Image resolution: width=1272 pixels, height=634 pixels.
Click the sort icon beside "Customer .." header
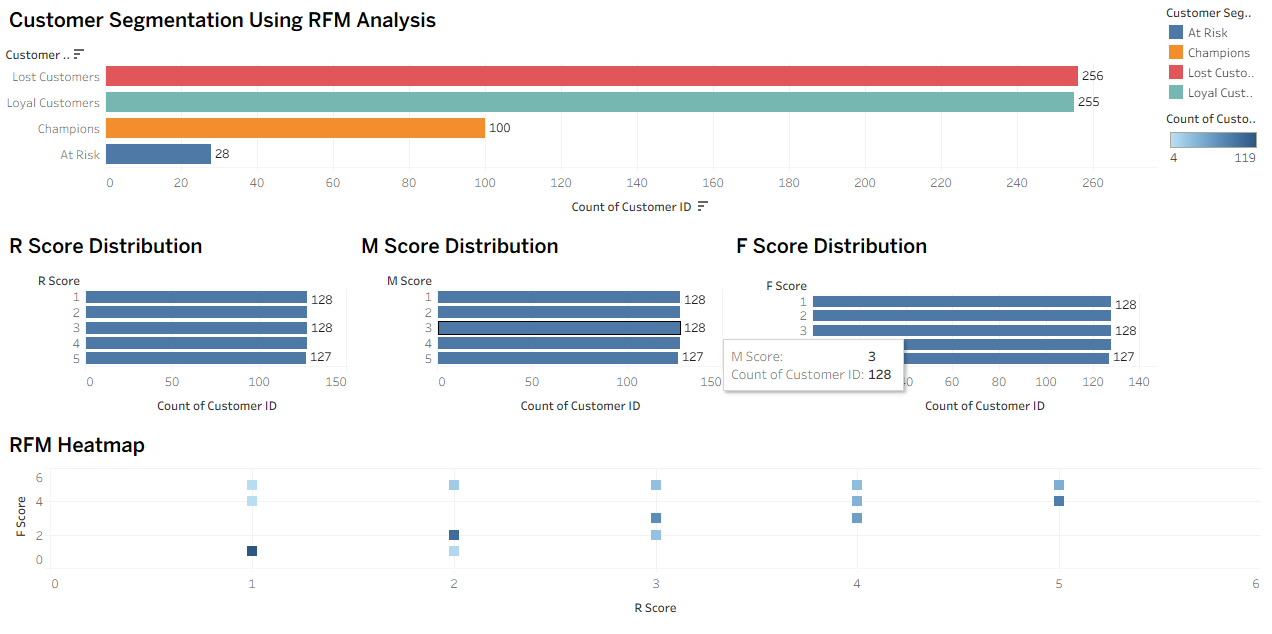tap(78, 54)
